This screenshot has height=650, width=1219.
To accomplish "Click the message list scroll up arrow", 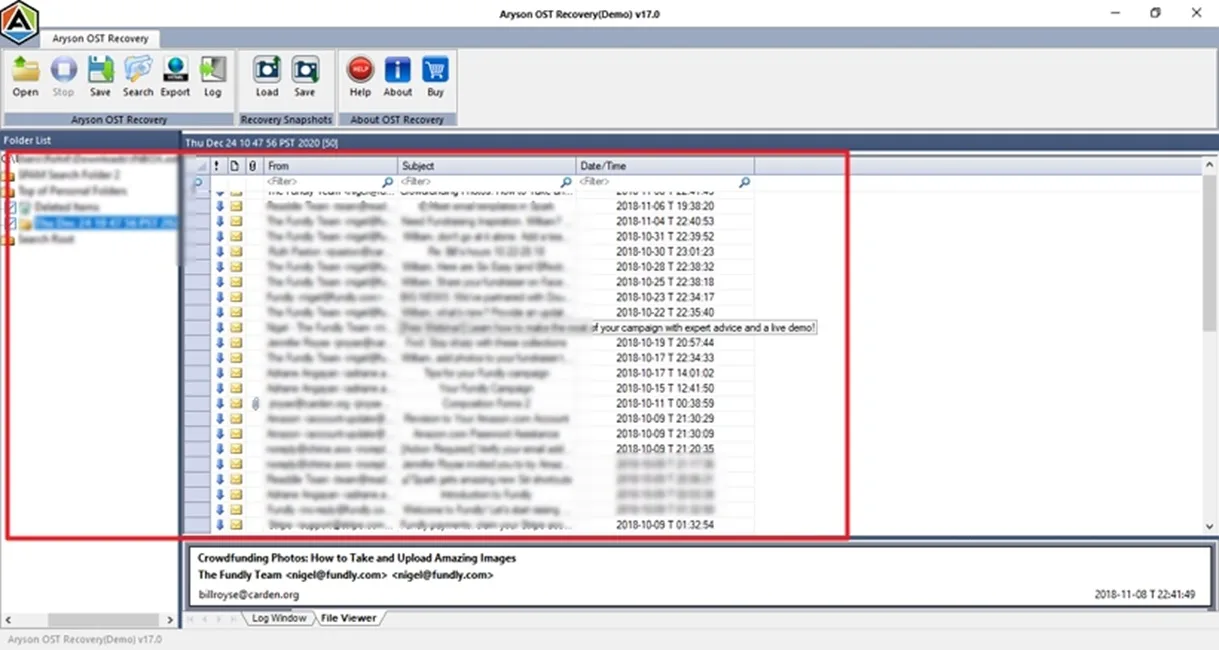I will (1208, 165).
